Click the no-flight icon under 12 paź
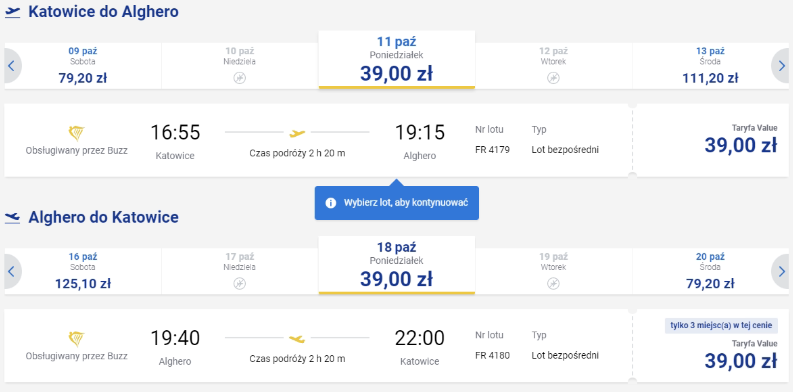This screenshot has height=392, width=793. pos(553,78)
